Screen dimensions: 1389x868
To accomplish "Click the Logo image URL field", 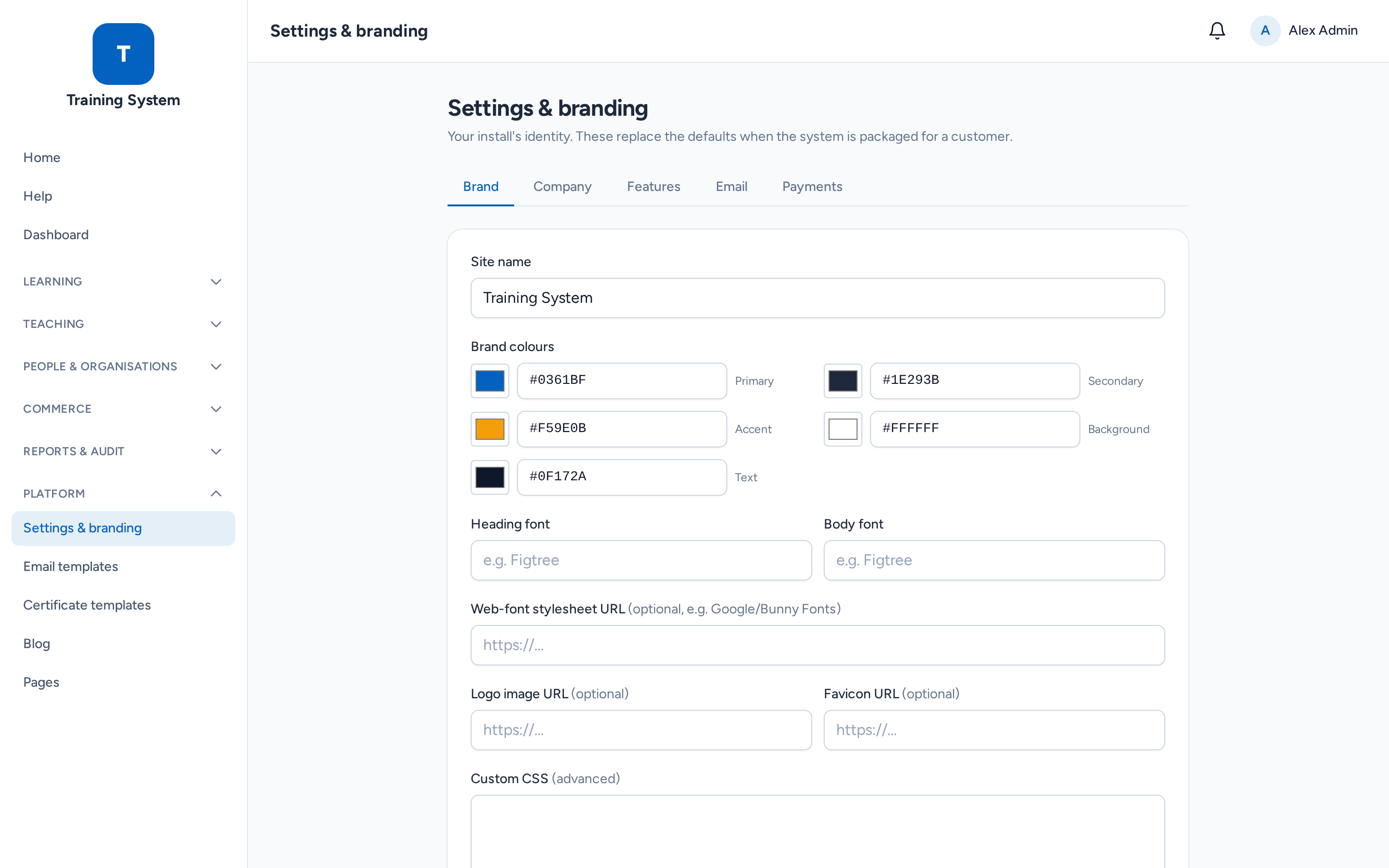I will point(641,730).
